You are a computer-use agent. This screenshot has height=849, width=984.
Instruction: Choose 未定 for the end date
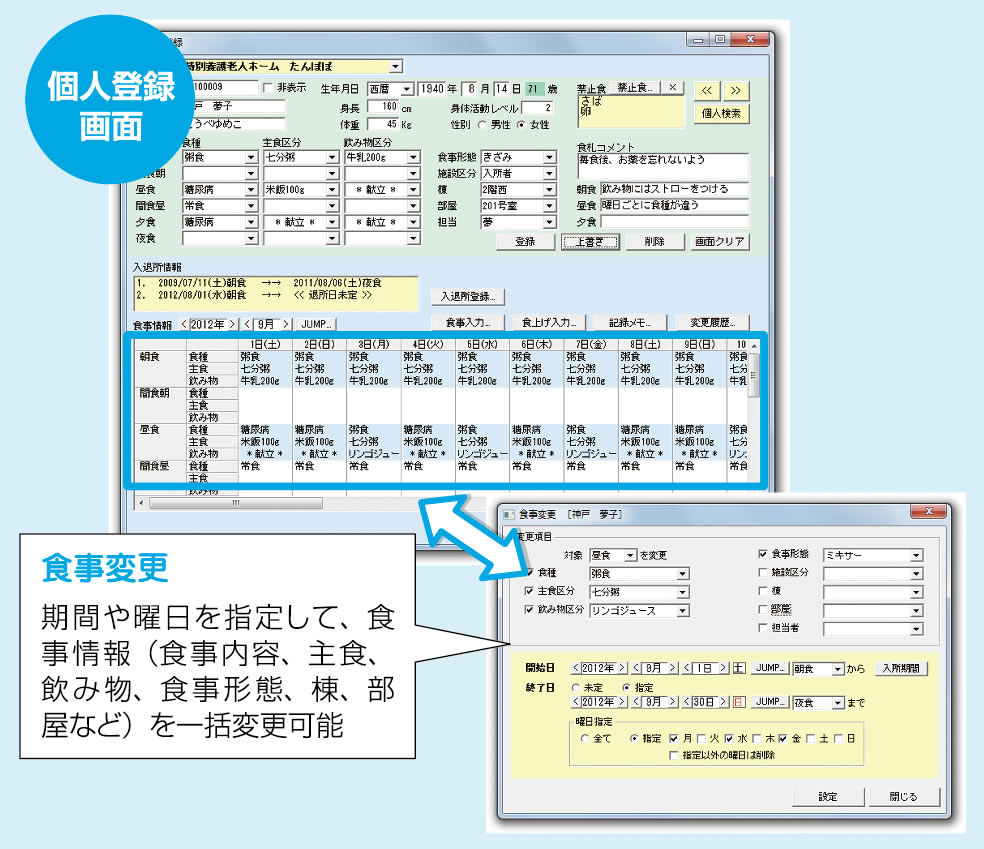576,688
